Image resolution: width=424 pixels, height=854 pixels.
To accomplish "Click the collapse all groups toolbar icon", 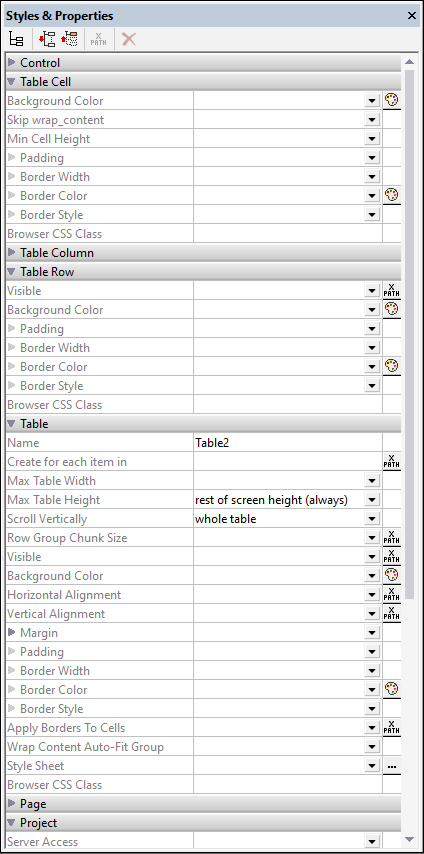I will (x=70, y=40).
